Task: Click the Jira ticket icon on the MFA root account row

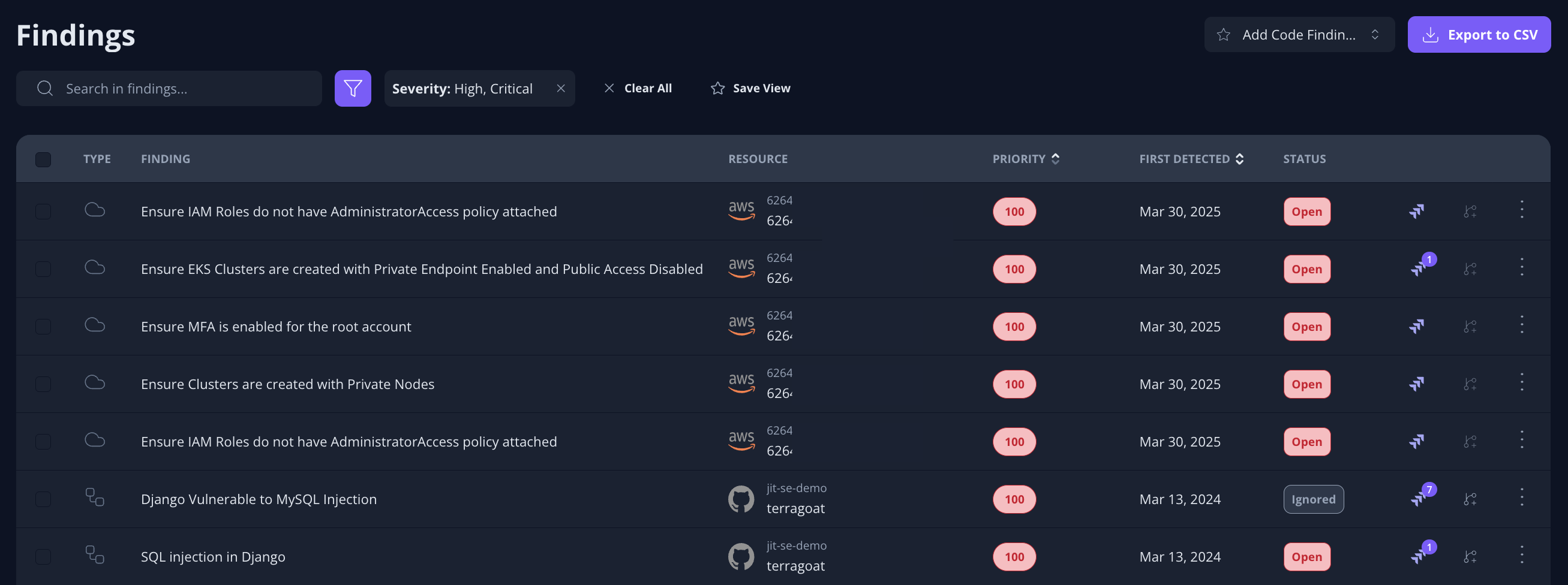Action: [1418, 327]
